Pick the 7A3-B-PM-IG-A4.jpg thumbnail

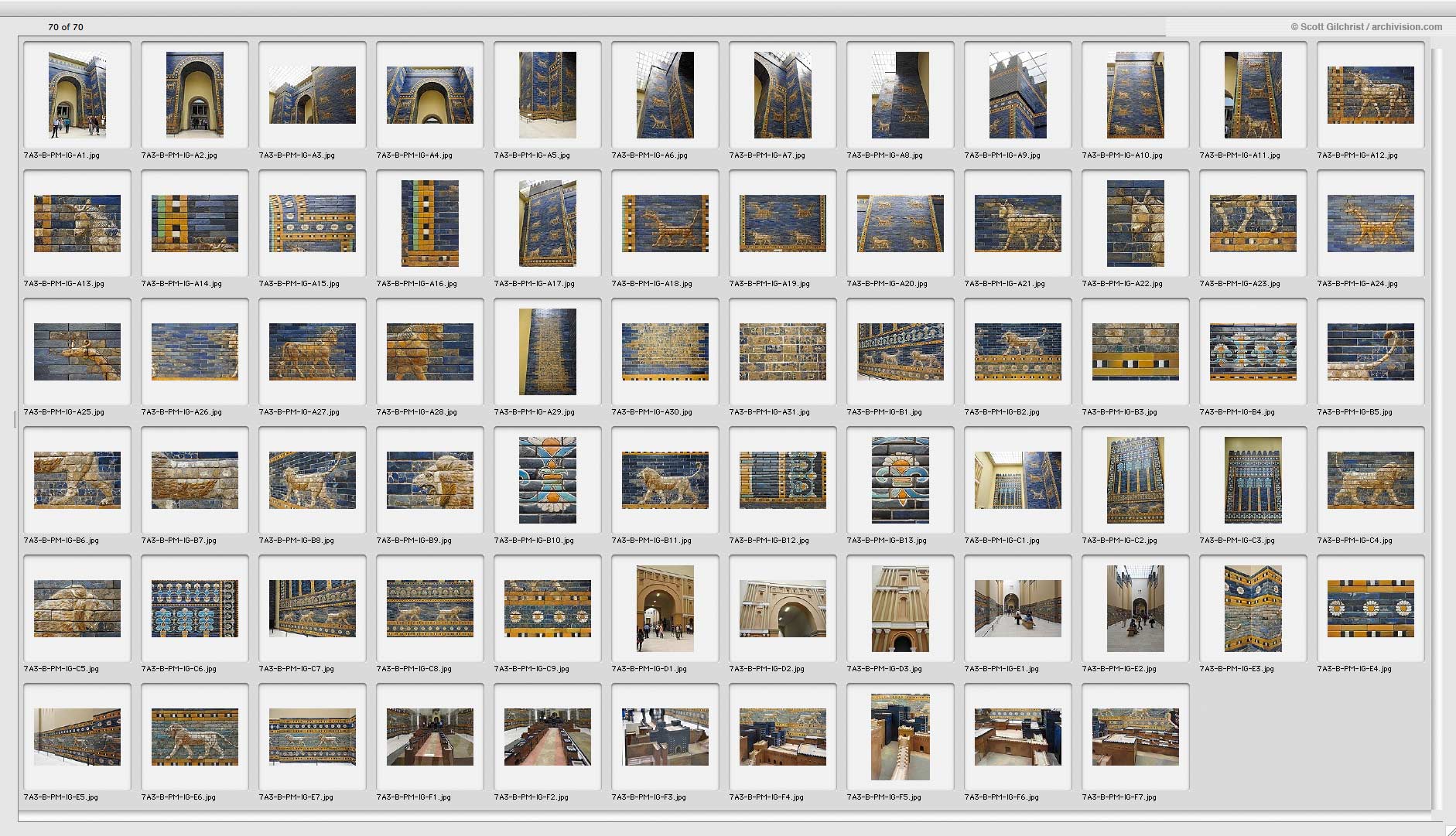[x=430, y=95]
